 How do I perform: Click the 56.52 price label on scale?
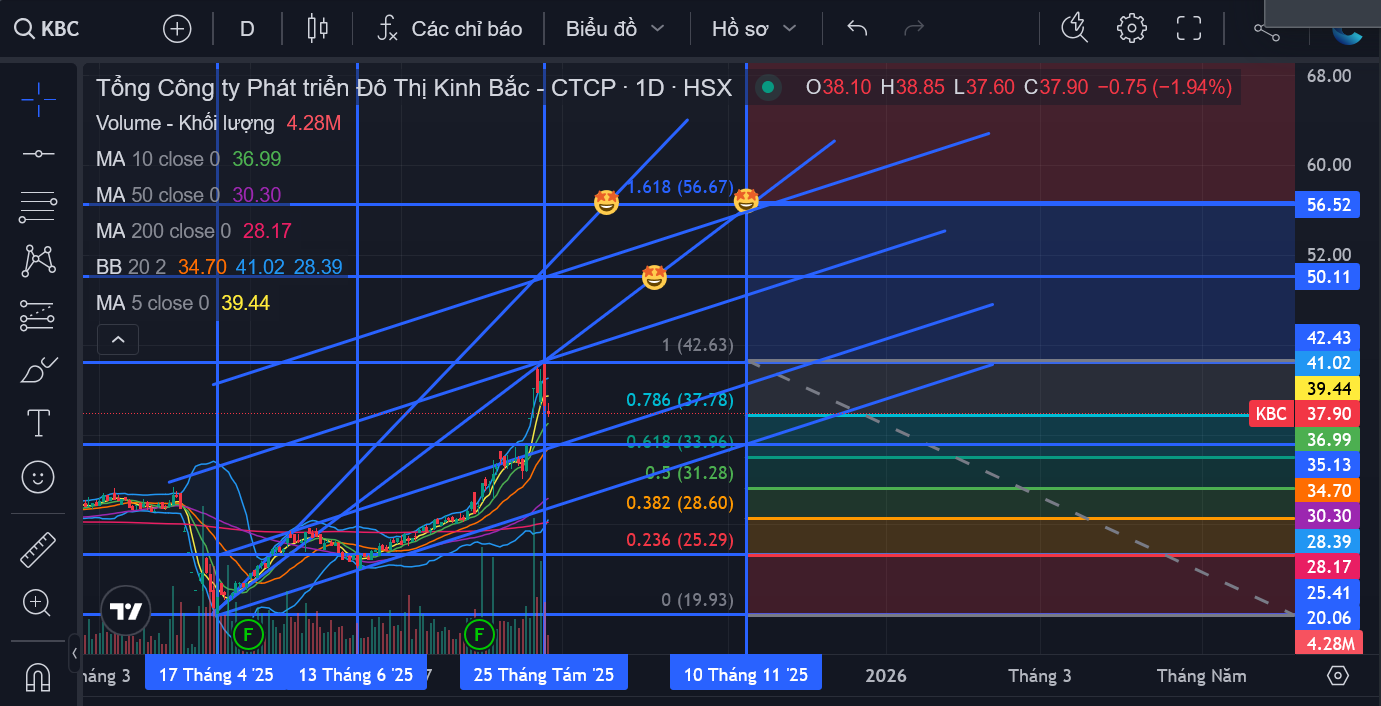click(x=1328, y=204)
